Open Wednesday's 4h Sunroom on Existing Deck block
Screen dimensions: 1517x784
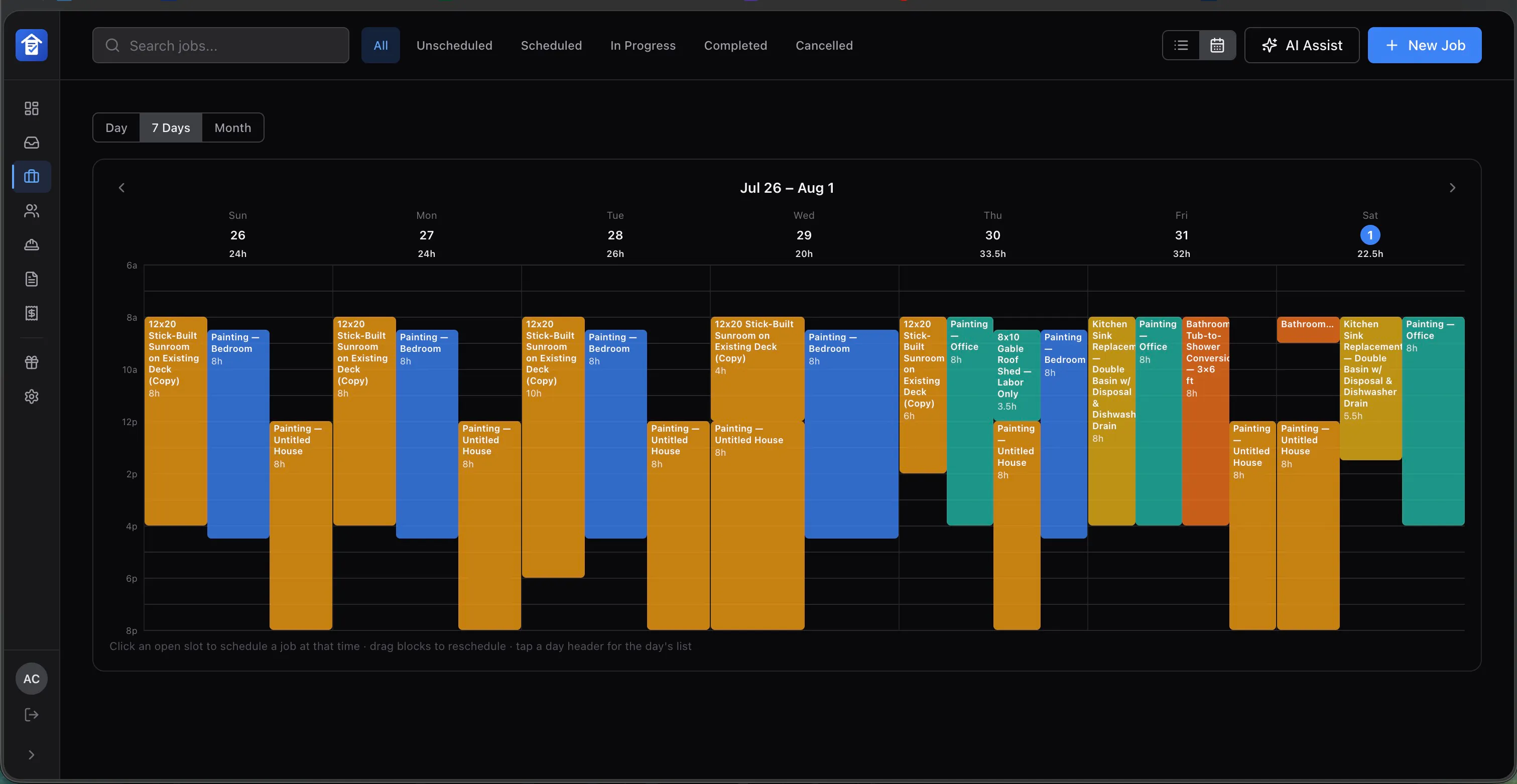point(757,369)
